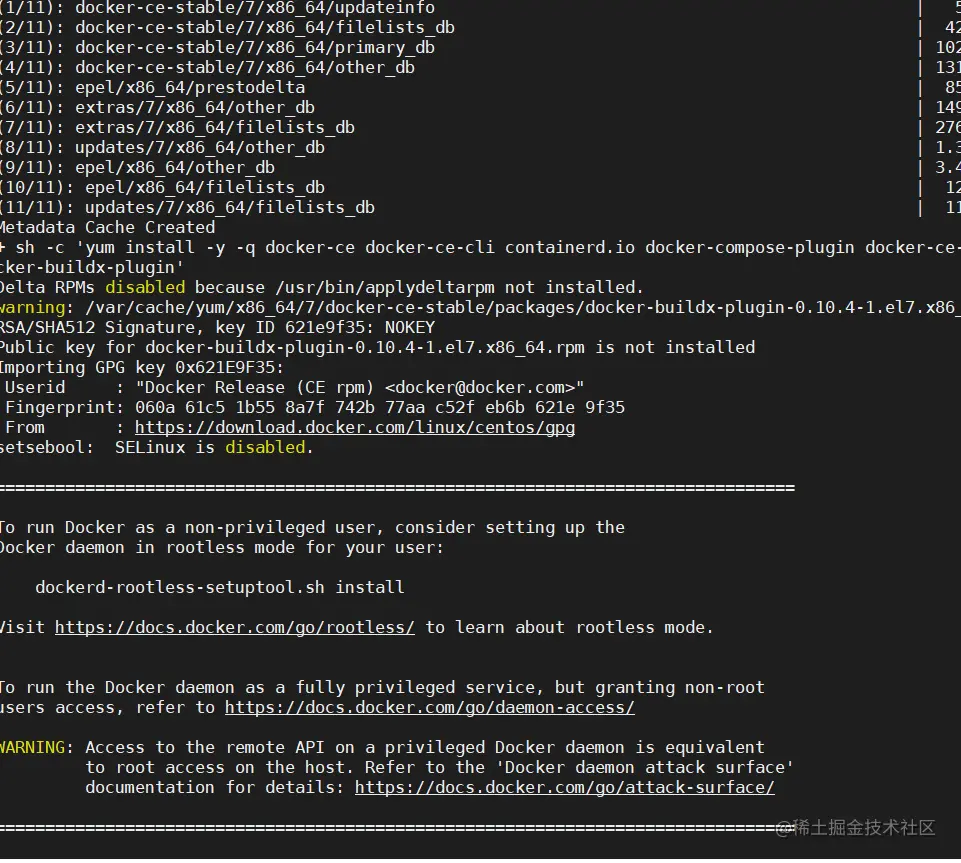Click 'dockerd-rootless-setuptool.sh install' command
Screen dimensions: 961x863
(219, 587)
